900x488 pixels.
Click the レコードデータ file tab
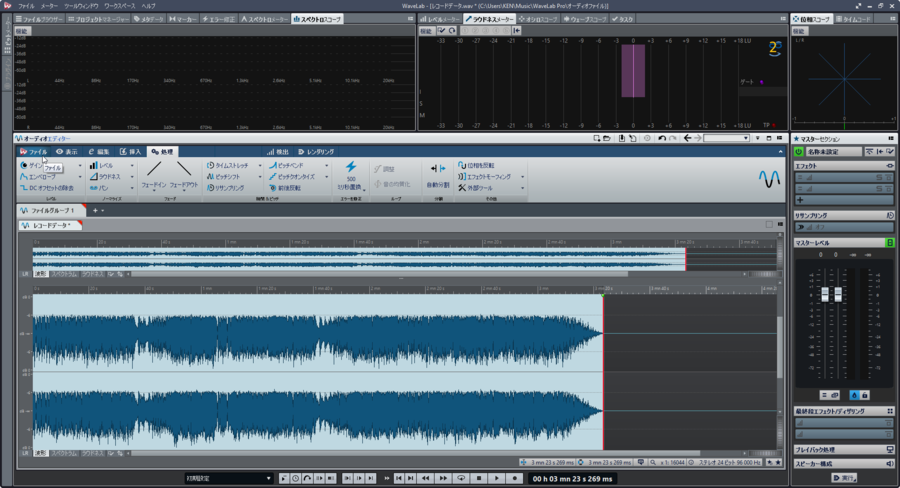[51, 226]
